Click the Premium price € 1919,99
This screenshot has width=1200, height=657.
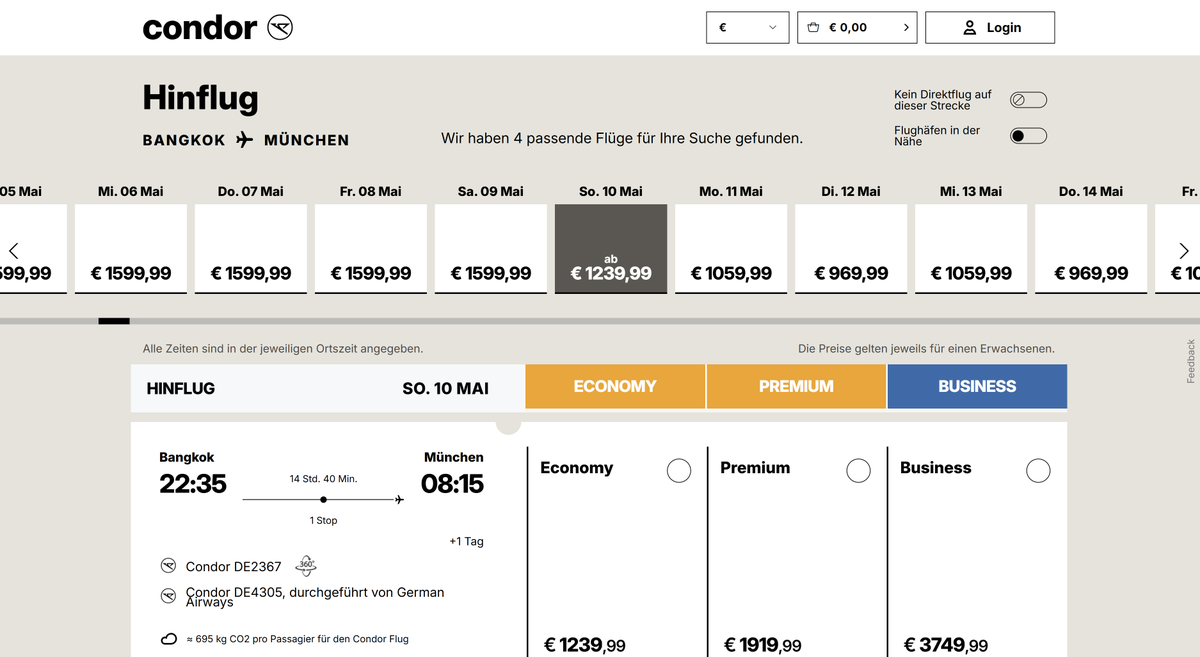(762, 646)
